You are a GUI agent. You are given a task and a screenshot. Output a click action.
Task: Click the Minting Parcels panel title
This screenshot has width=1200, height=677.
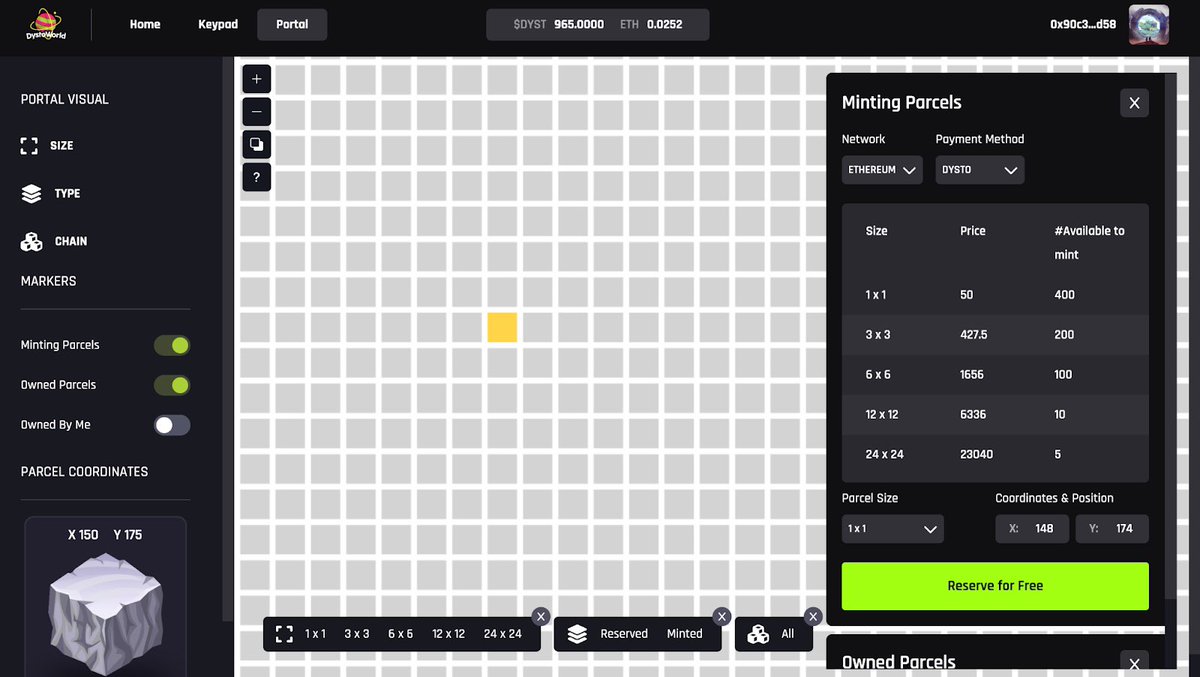tap(902, 103)
